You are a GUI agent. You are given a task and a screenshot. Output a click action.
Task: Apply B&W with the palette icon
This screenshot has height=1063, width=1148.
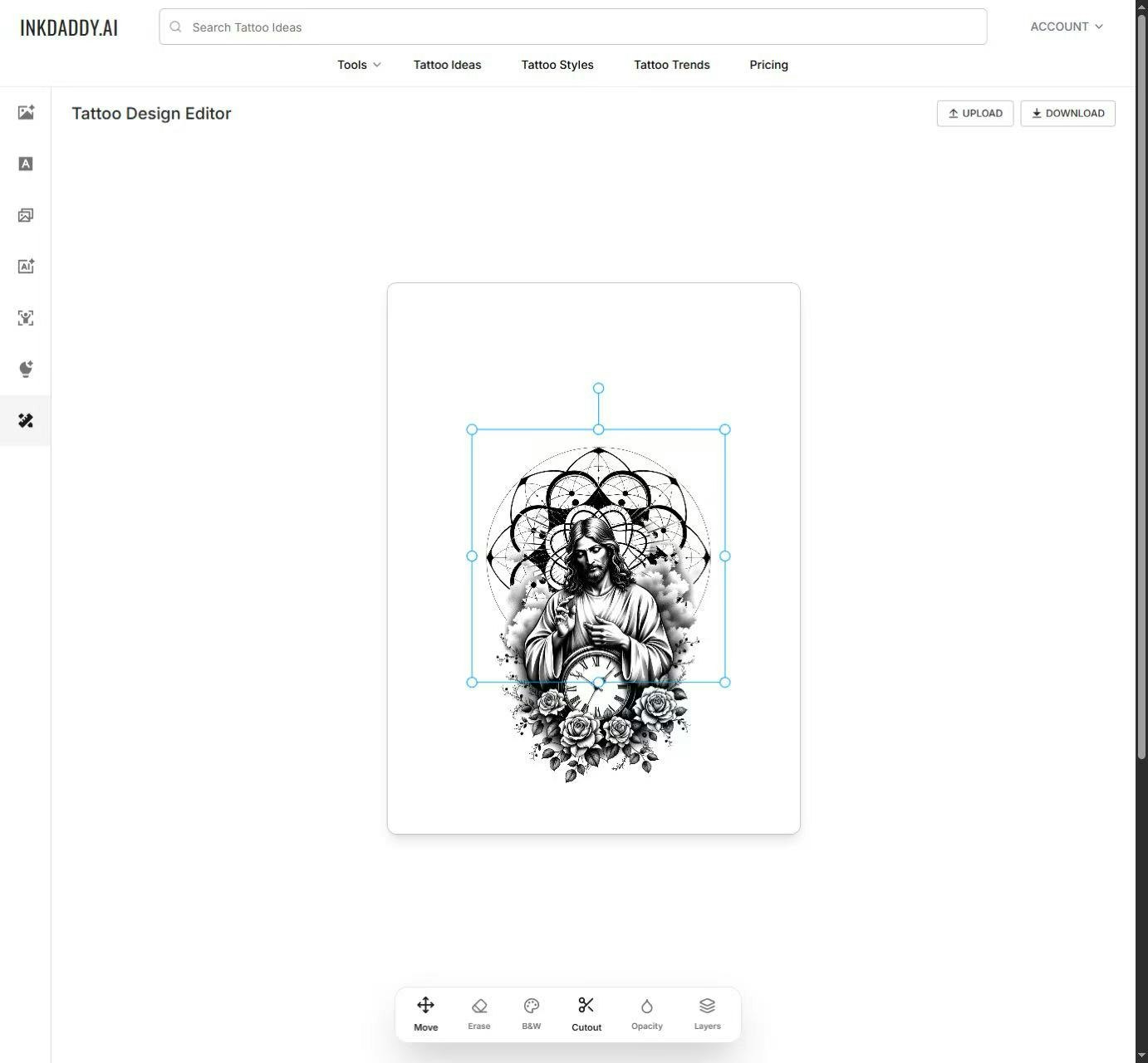point(531,1012)
